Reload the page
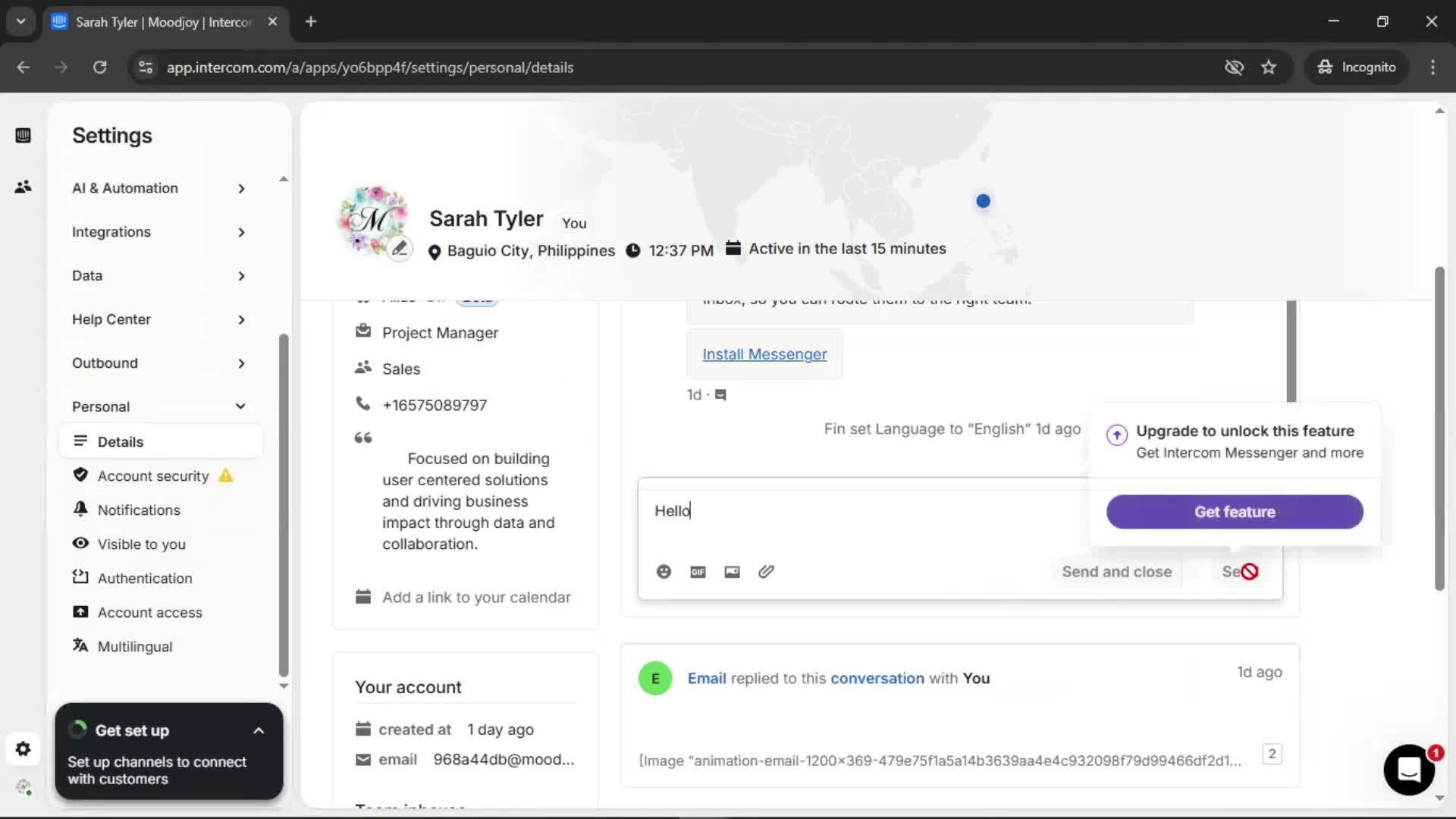The image size is (1456, 819). (99, 67)
